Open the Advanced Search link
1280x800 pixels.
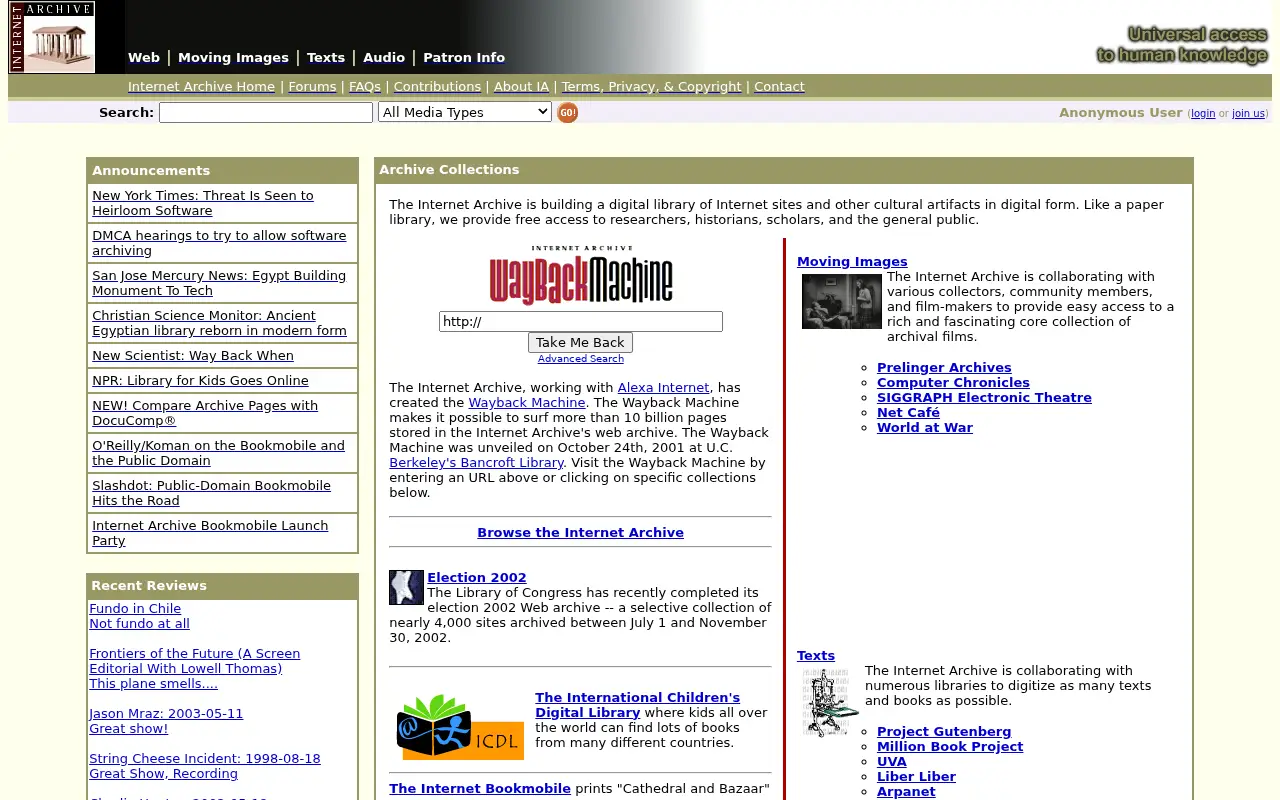pyautogui.click(x=581, y=359)
